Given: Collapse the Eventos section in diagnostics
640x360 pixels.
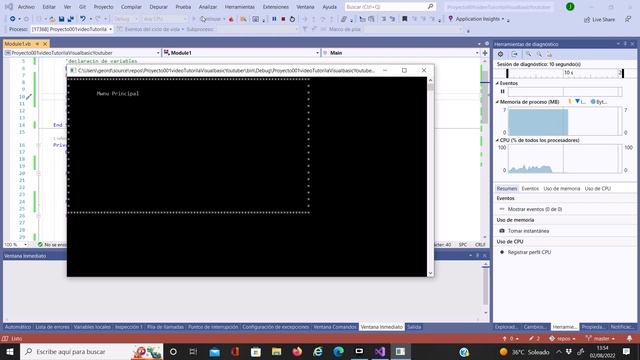Looking at the screenshot, I should pos(497,83).
